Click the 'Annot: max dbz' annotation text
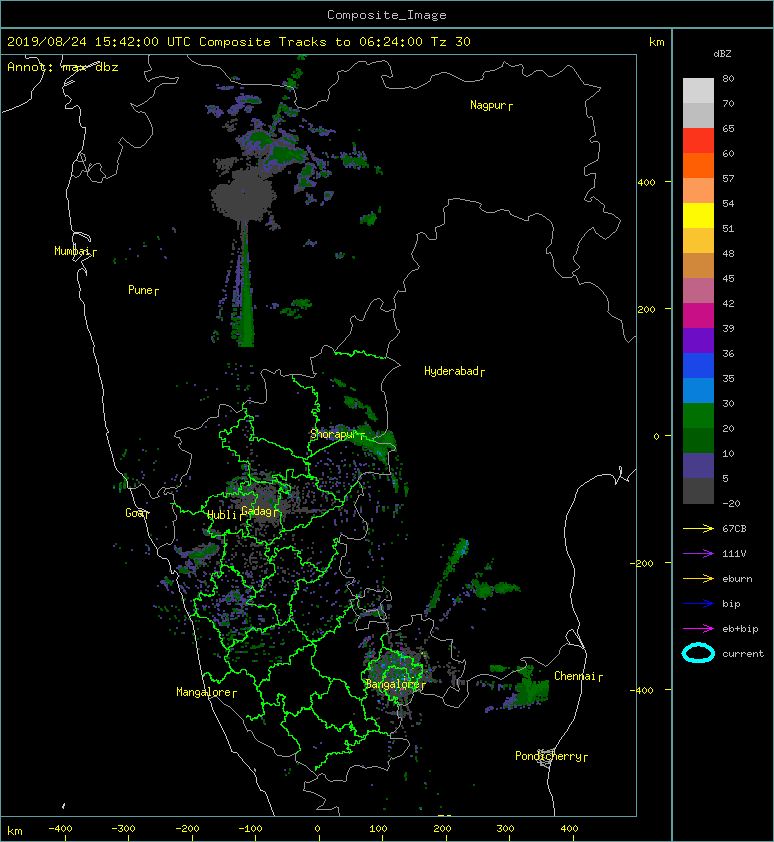Viewport: 774px width, 842px height. pyautogui.click(x=63, y=67)
